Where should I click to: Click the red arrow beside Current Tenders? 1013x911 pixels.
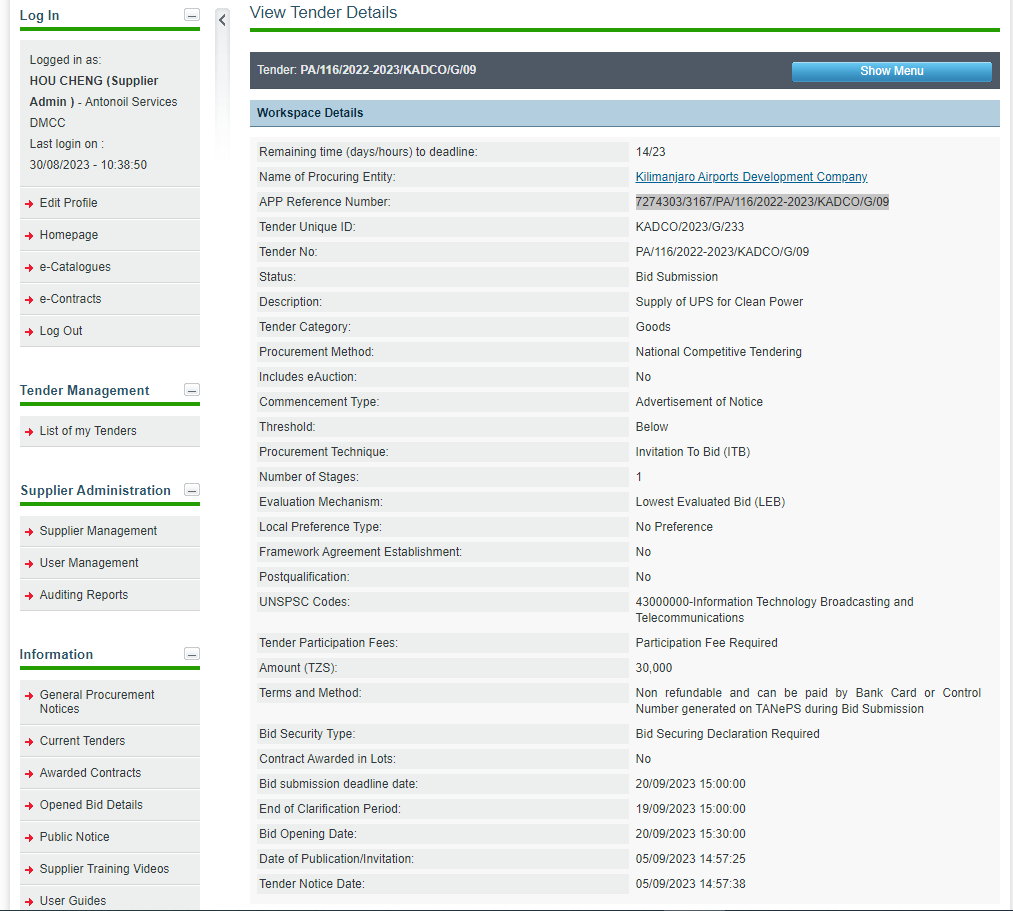29,742
